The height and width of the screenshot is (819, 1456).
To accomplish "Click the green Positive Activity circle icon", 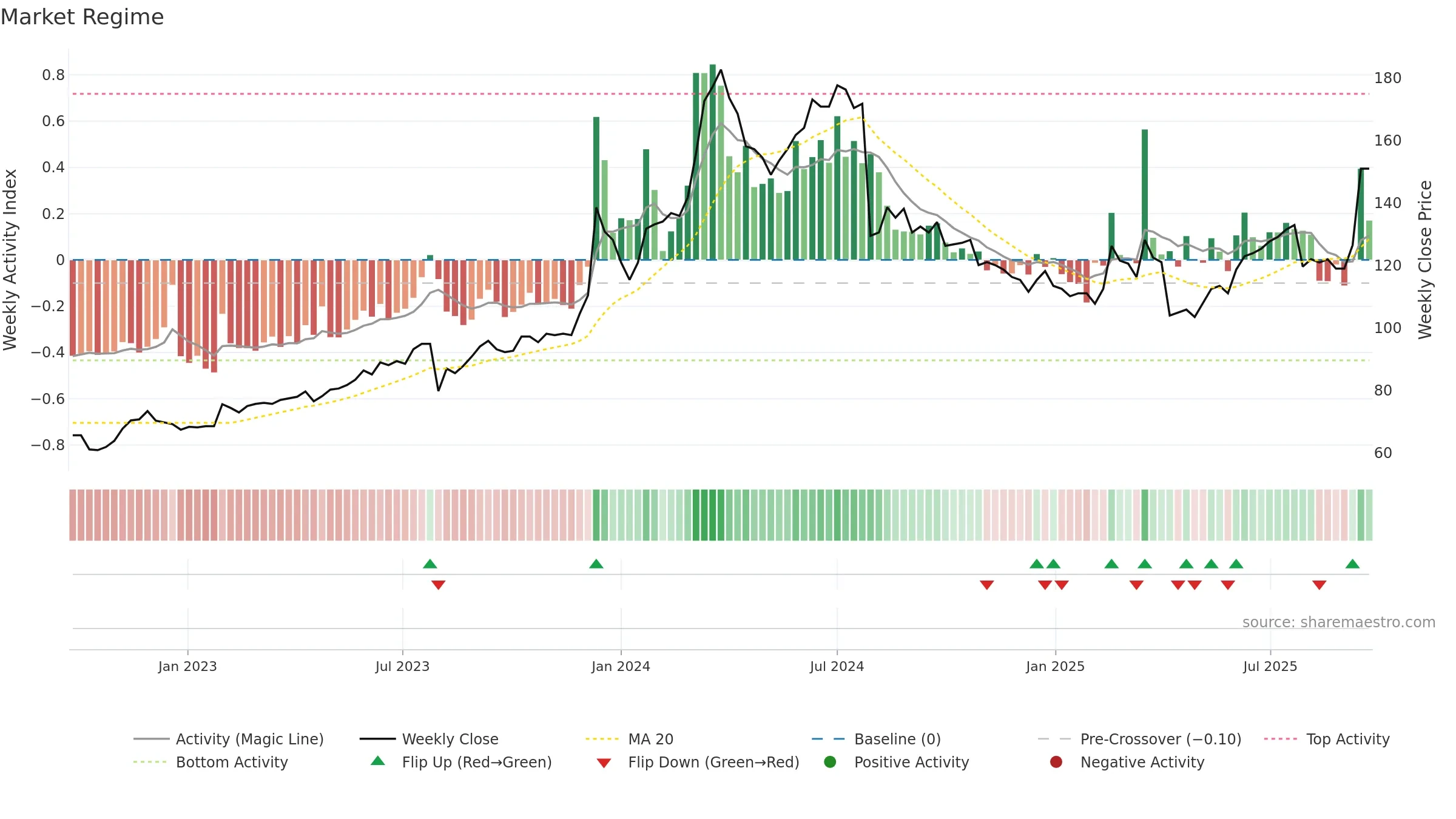I will coord(830,762).
